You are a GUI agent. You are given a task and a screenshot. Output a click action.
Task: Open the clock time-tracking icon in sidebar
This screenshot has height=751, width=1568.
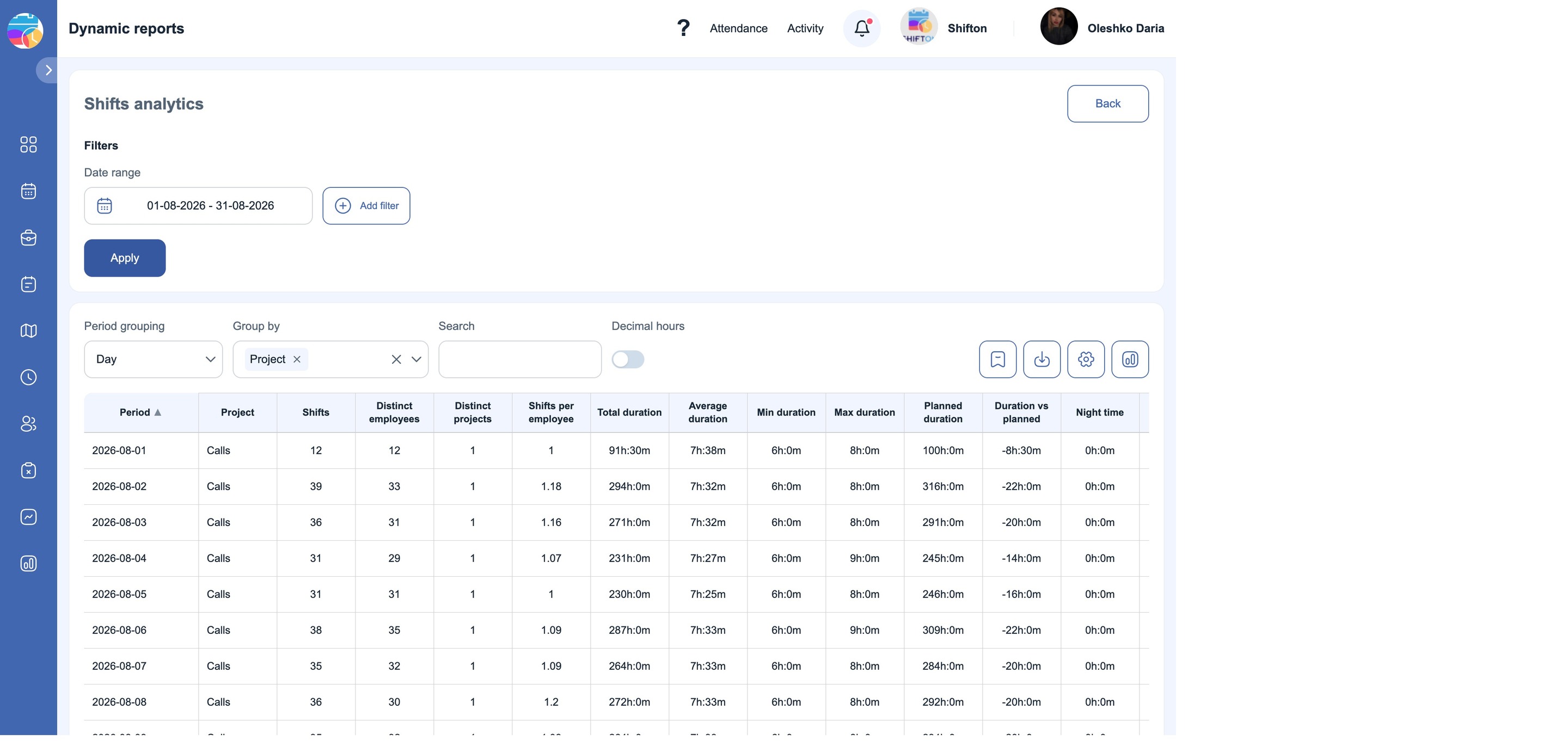click(x=29, y=377)
